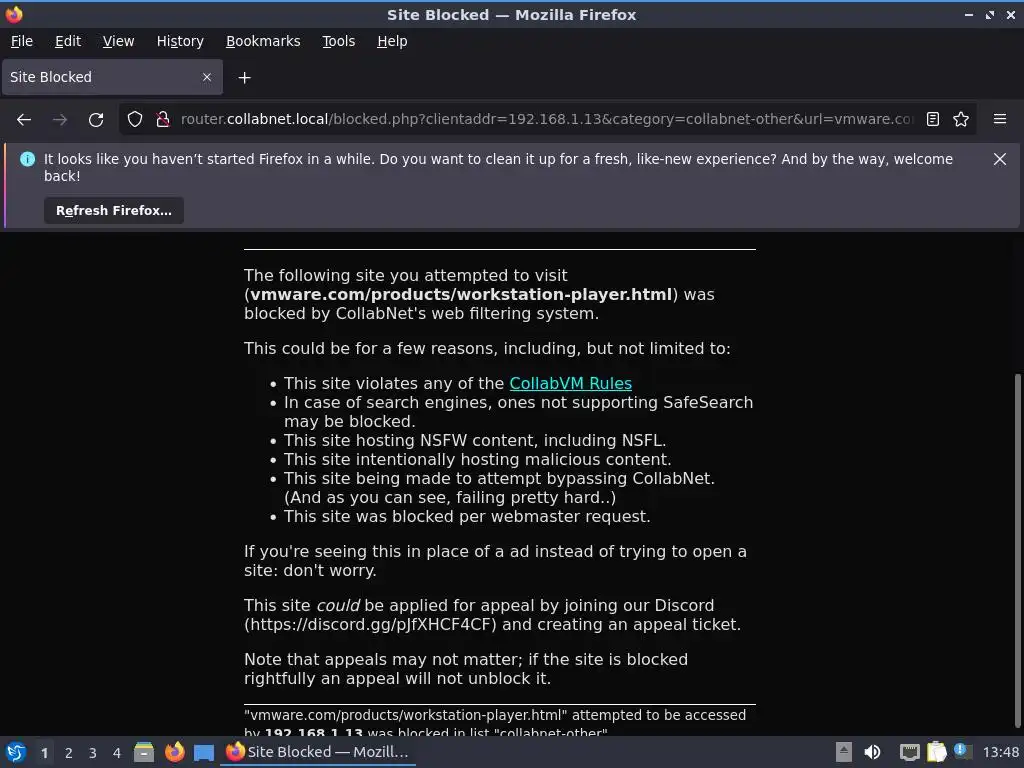Click the 13:48 clock
Viewport: 1024px width, 768px height.
(x=1000, y=752)
